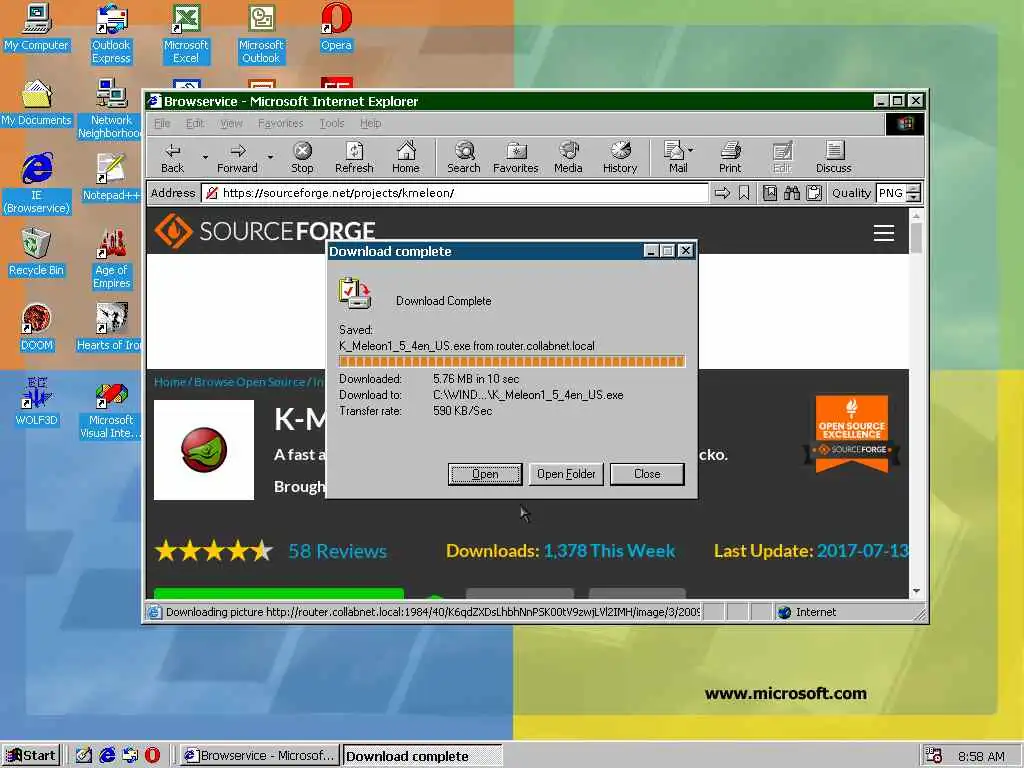The width and height of the screenshot is (1024, 768).
Task: Open the Favorites toolbar button
Action: (516, 158)
